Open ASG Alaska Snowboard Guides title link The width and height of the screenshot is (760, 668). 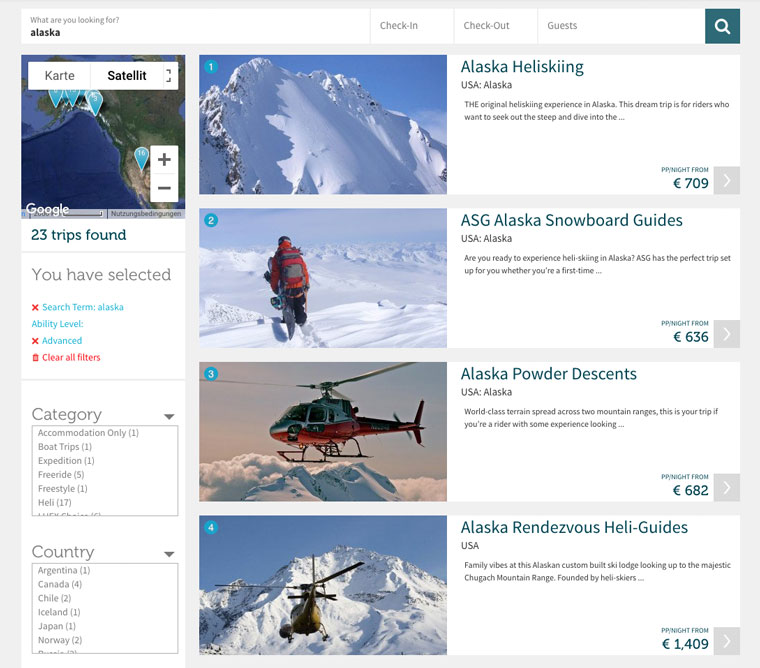pos(571,221)
